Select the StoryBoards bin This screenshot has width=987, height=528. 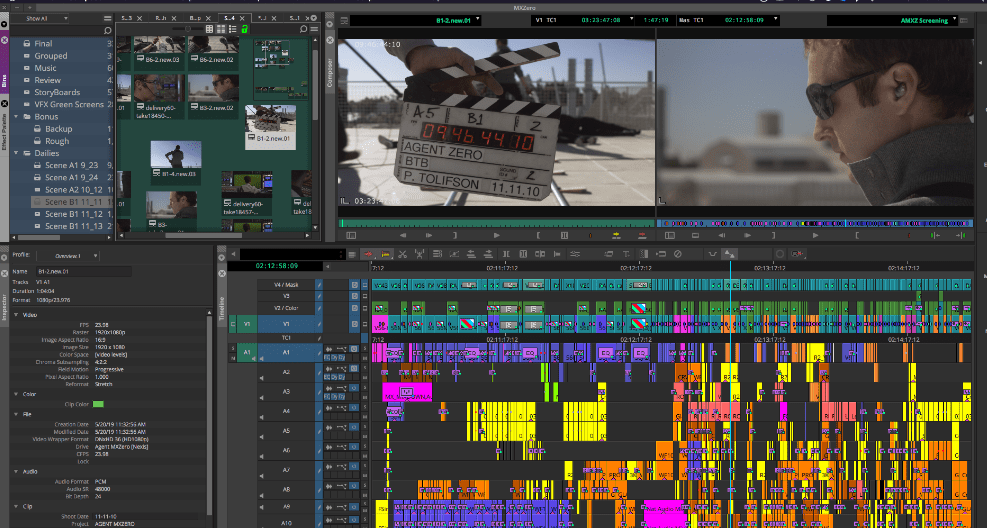[x=57, y=92]
